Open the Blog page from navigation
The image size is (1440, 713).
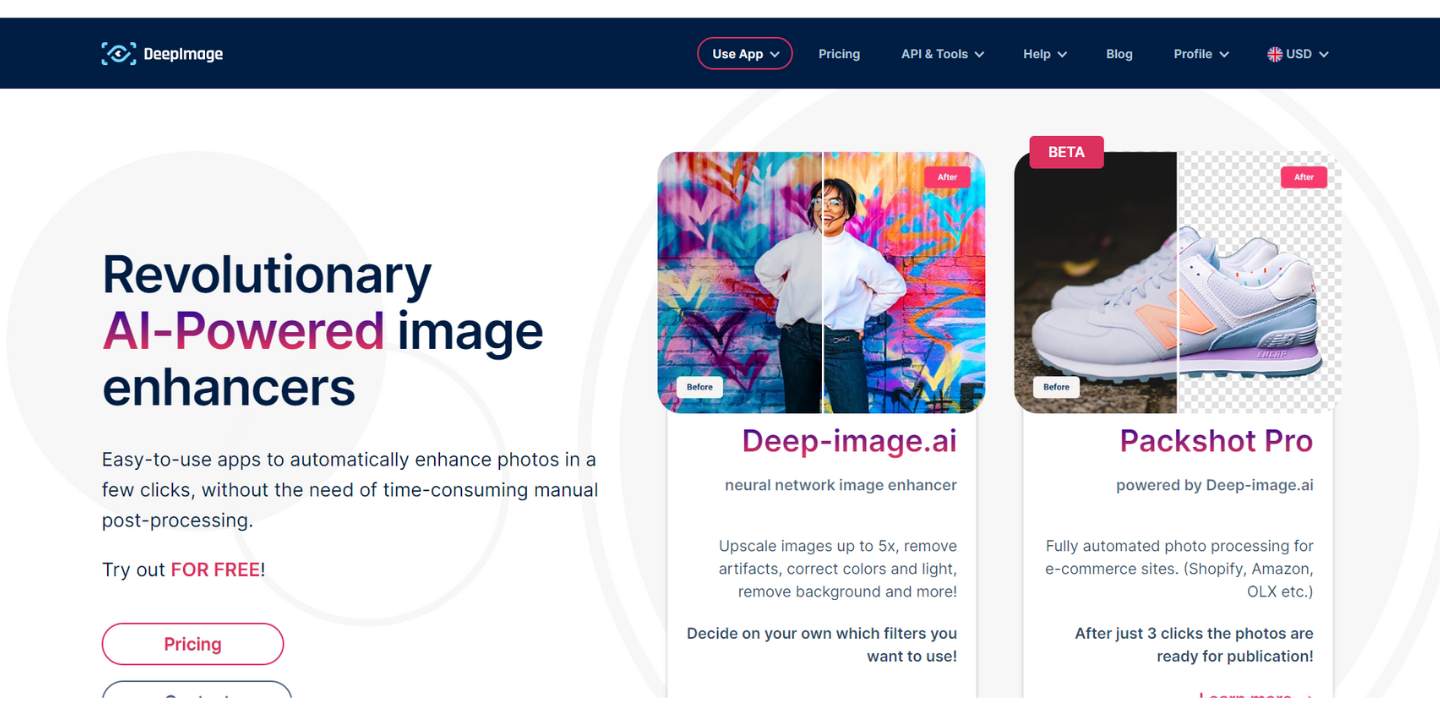tap(1119, 54)
